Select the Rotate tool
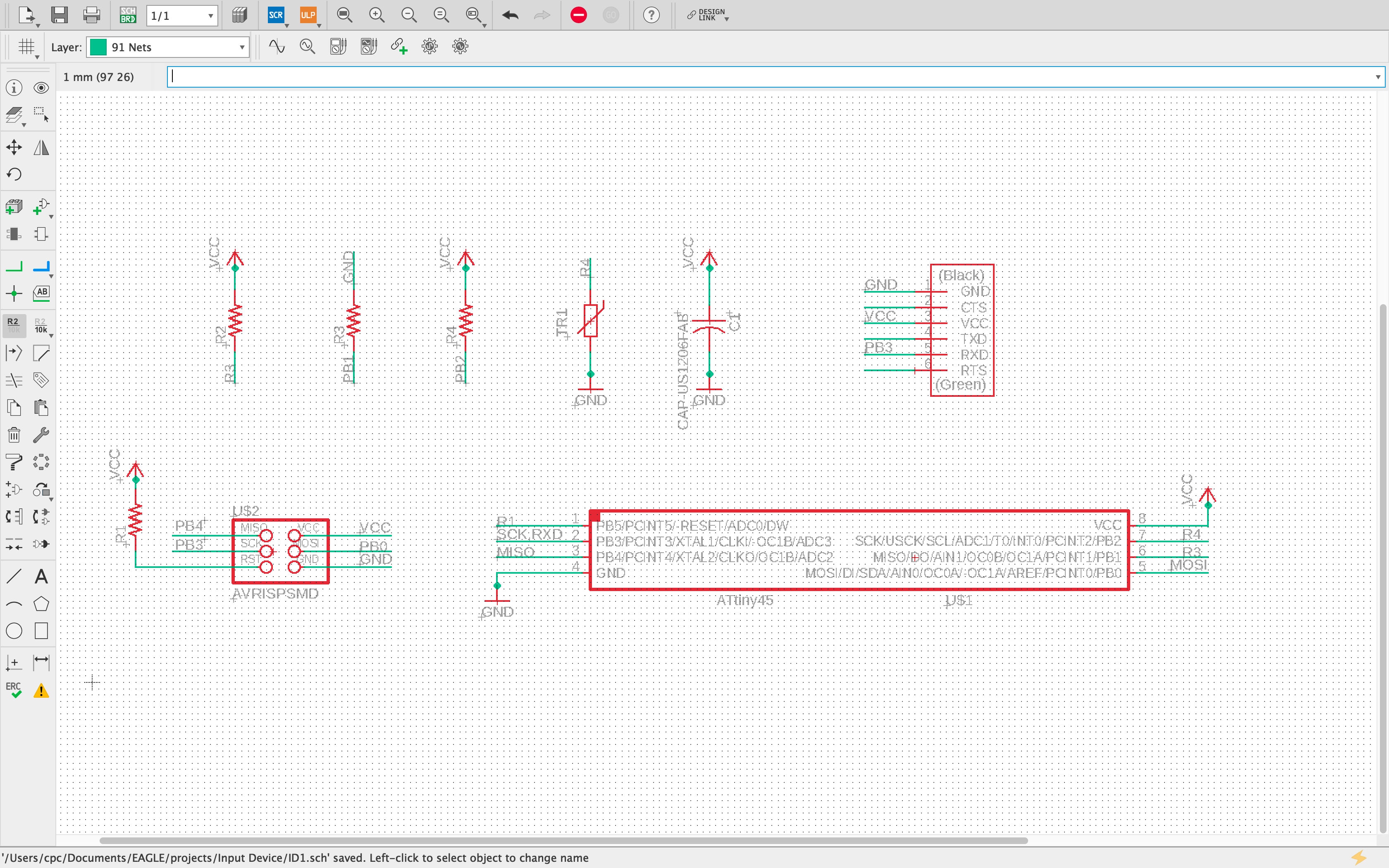Viewport: 1389px width, 868px height. [x=14, y=174]
